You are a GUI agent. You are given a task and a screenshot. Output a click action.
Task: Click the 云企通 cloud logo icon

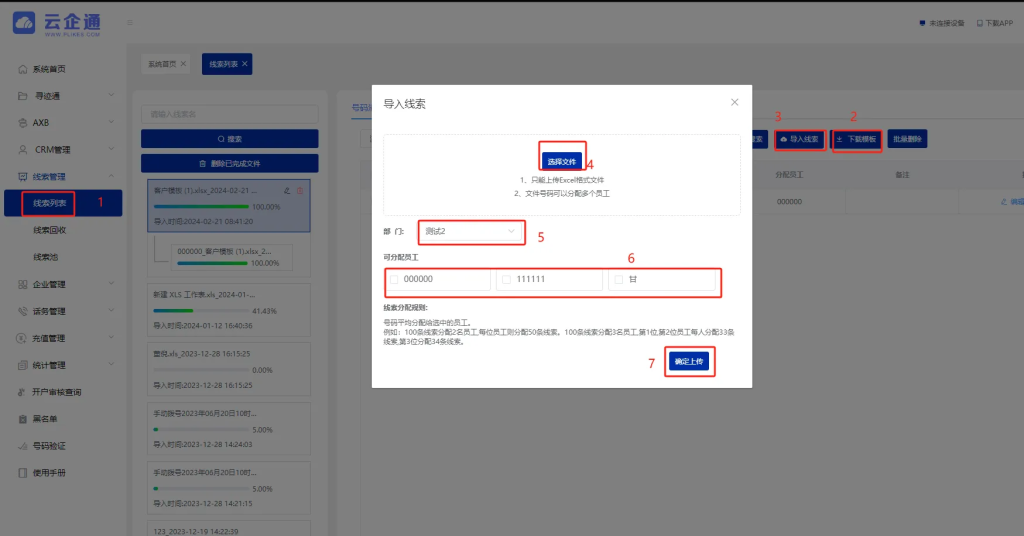click(24, 23)
